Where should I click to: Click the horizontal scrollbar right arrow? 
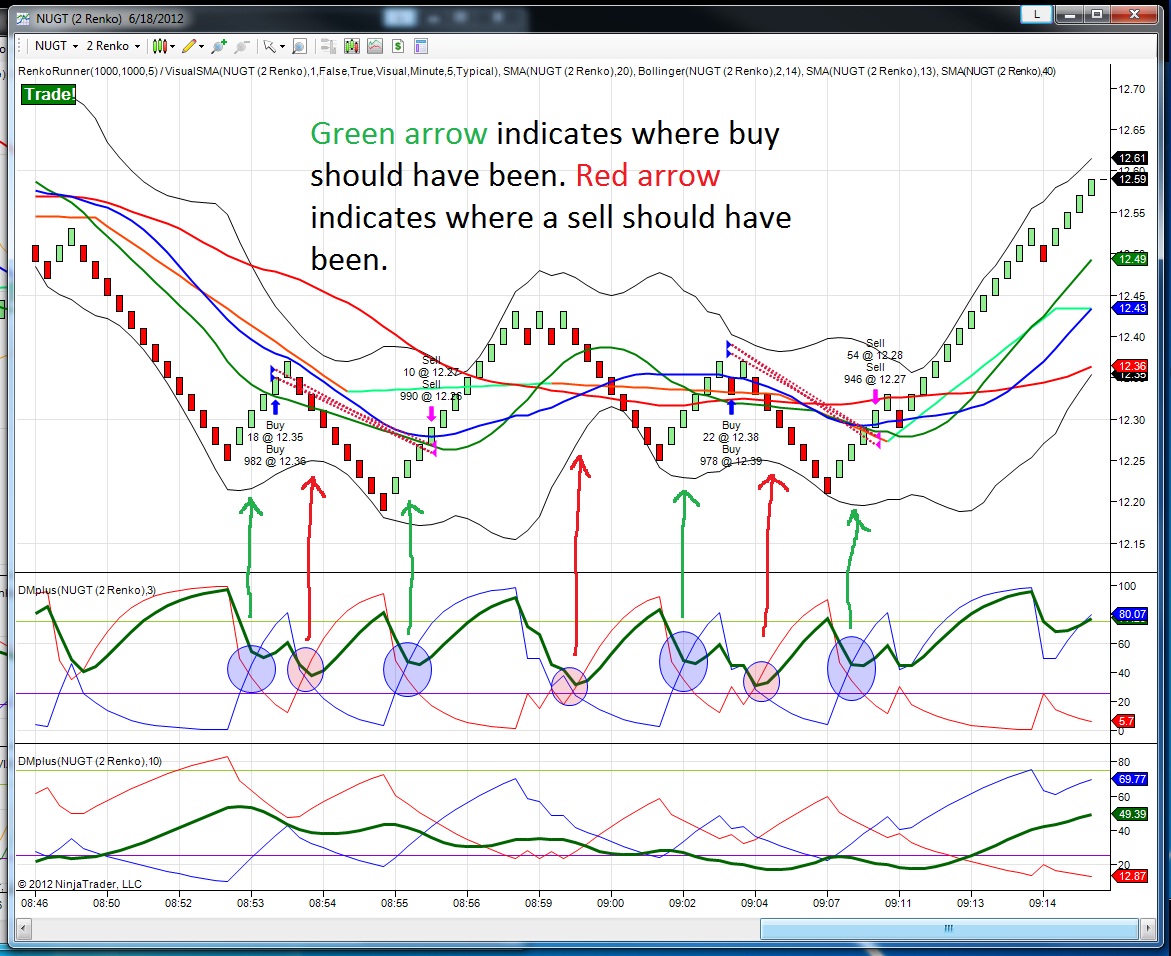1149,928
